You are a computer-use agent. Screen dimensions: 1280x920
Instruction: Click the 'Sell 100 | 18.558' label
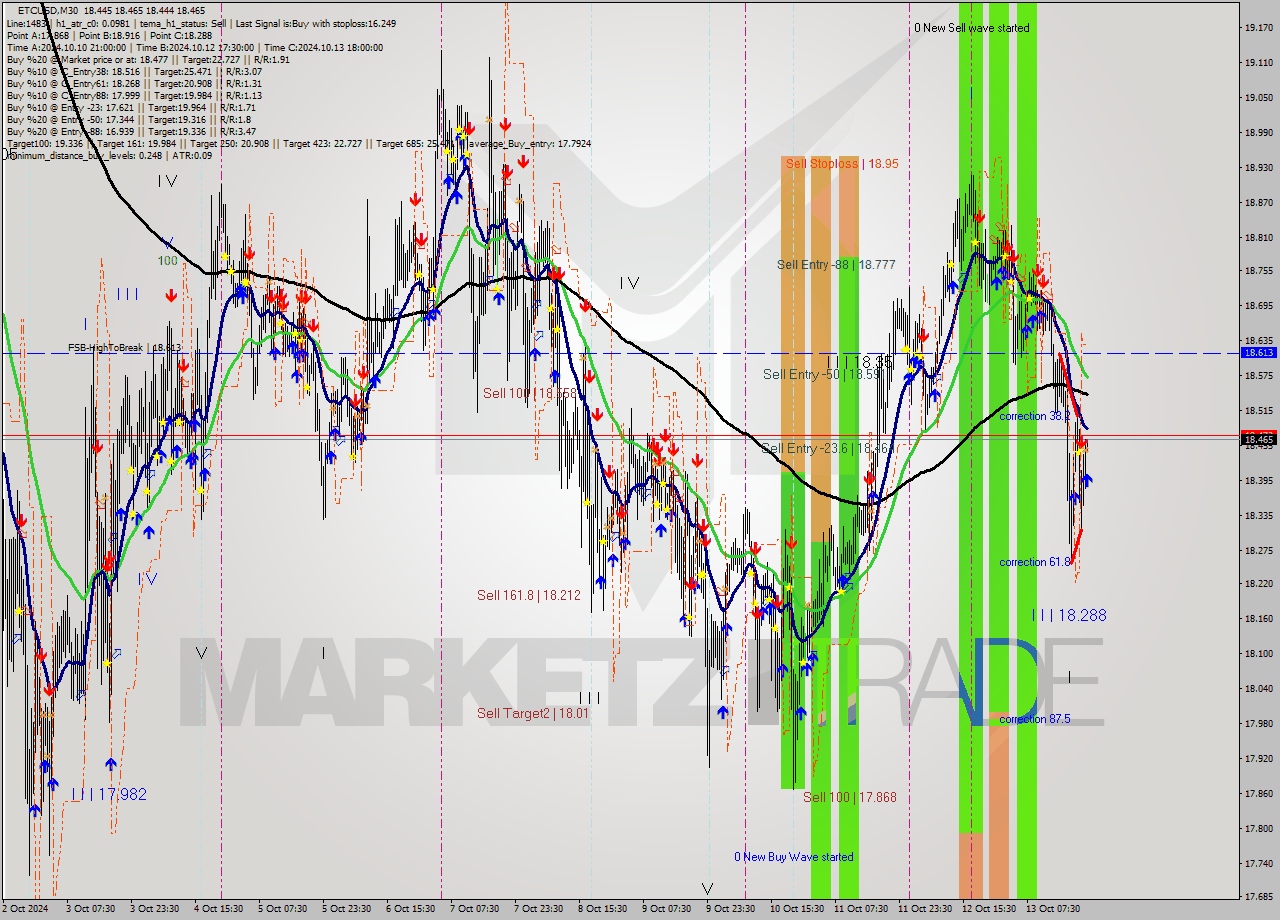pos(530,394)
